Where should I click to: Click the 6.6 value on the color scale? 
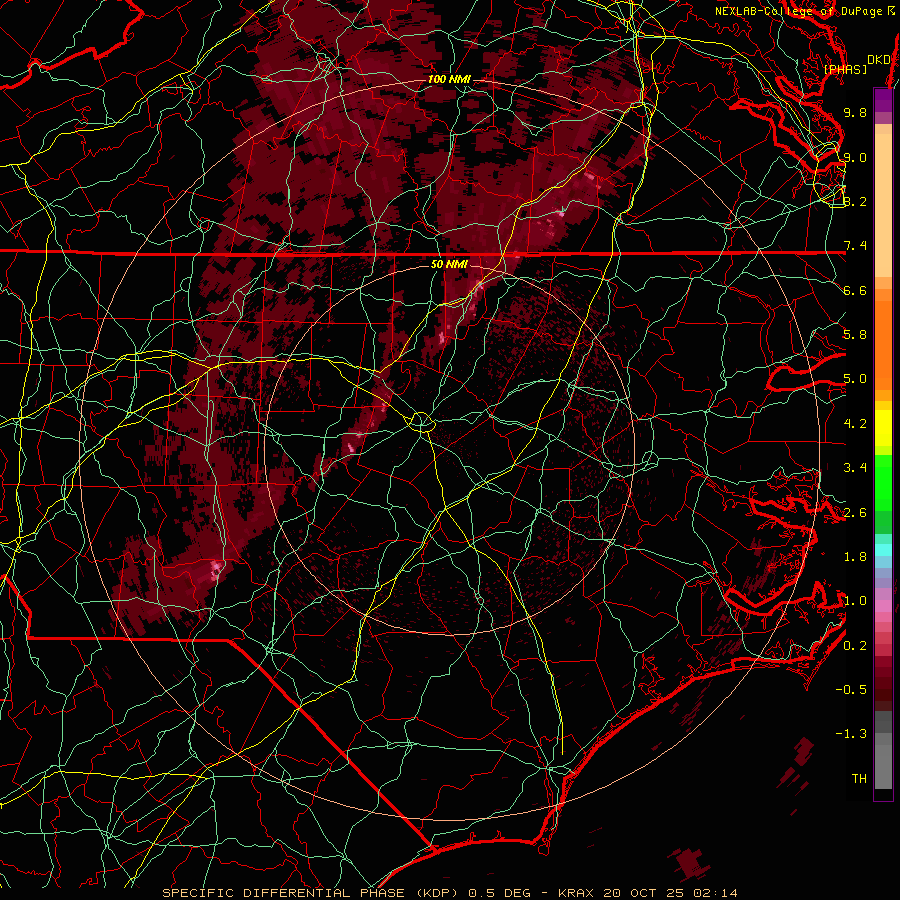pyautogui.click(x=855, y=290)
